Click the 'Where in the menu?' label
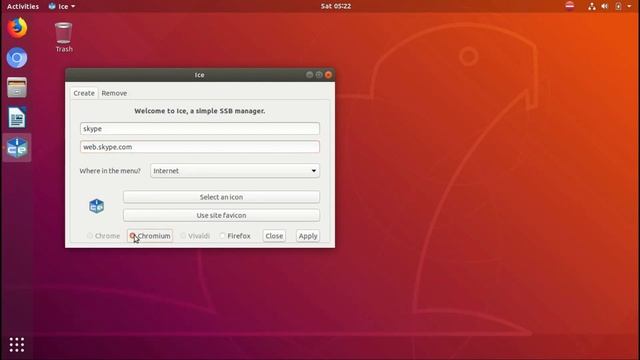Screen dimensions: 640x360 pyautogui.click(x=110, y=171)
